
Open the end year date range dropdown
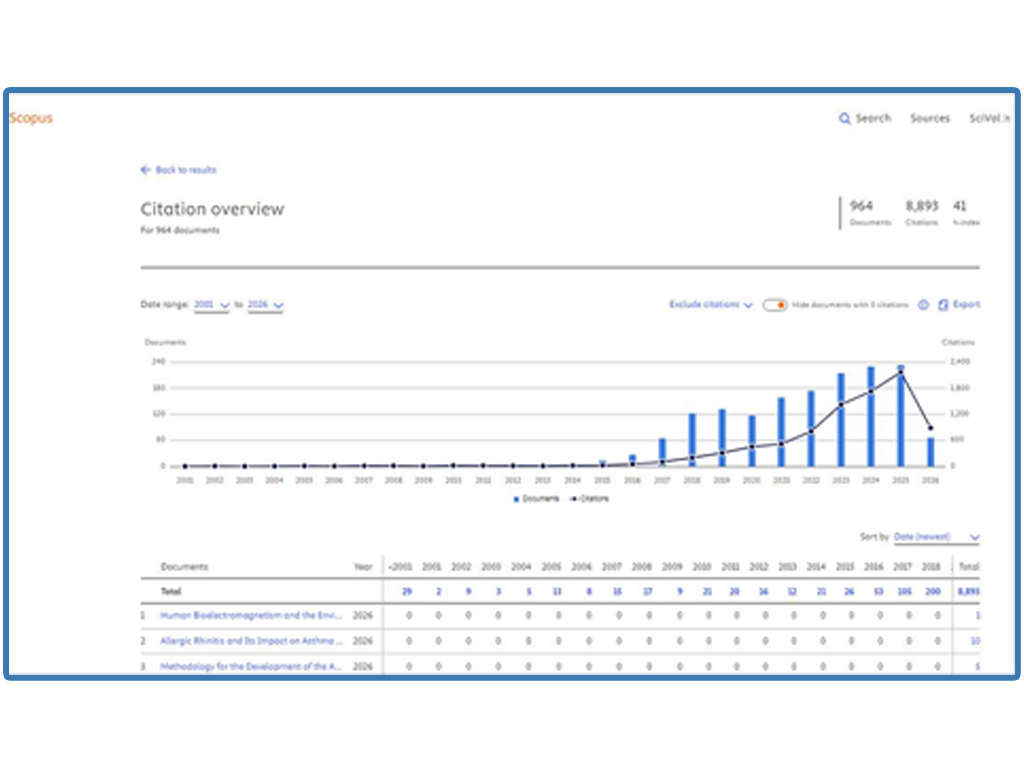[265, 305]
